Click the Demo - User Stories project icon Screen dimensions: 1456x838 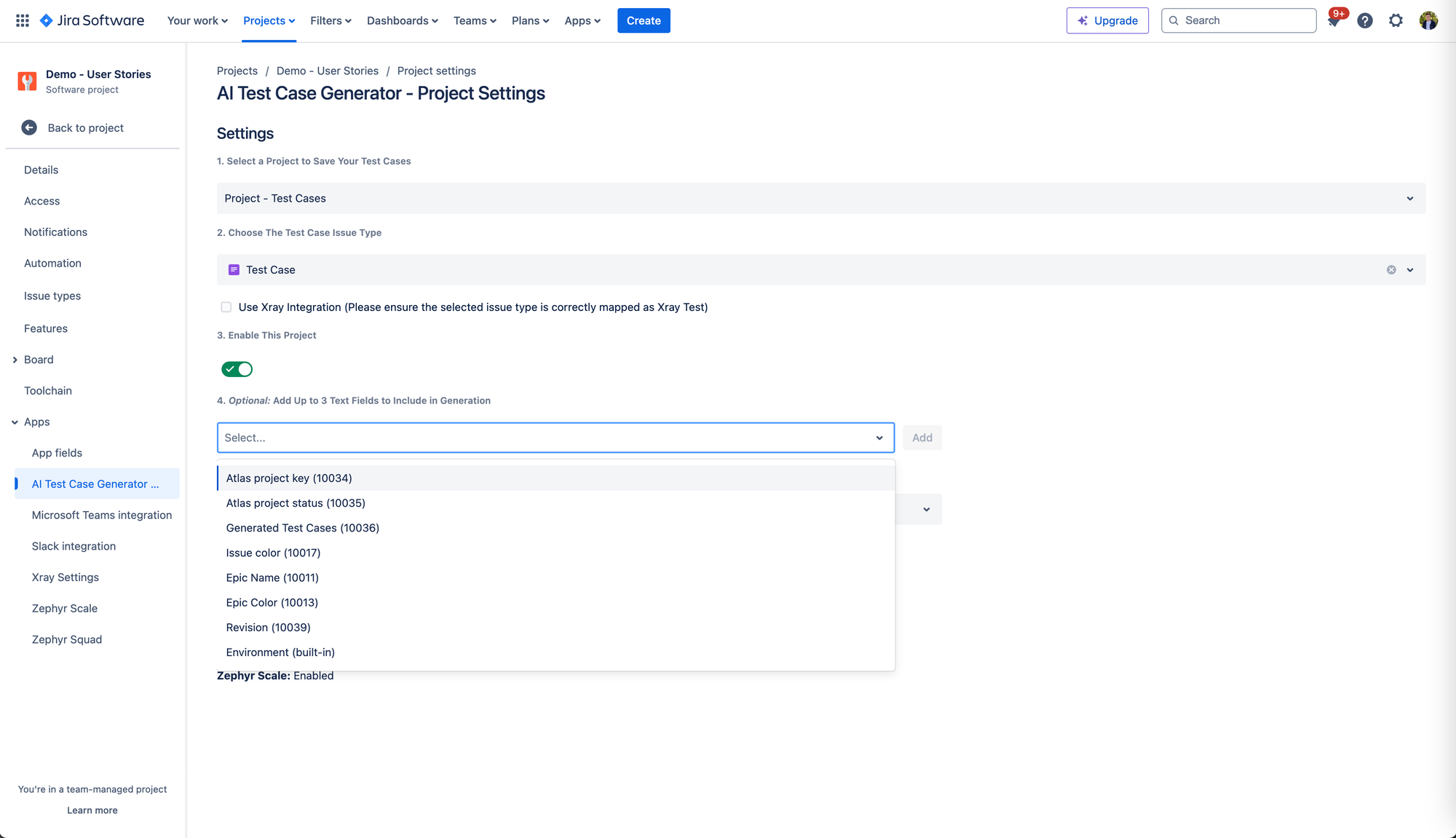[x=27, y=81]
